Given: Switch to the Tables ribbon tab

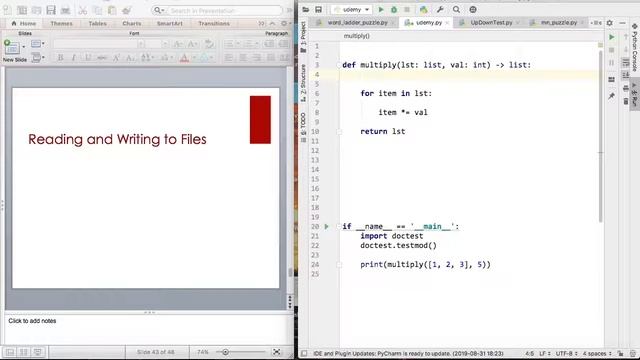Looking at the screenshot, I should pyautogui.click(x=98, y=24).
